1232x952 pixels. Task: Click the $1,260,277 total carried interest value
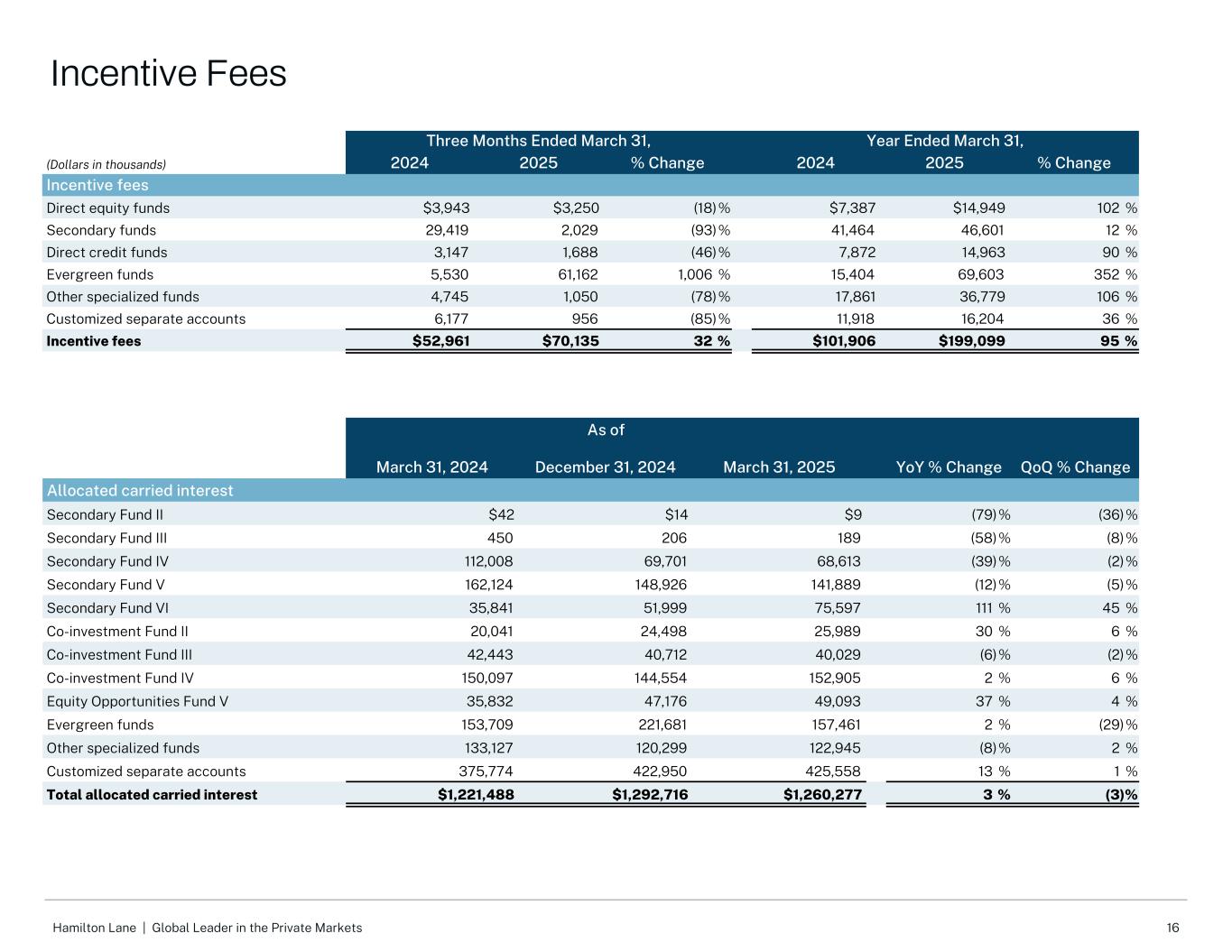click(822, 795)
